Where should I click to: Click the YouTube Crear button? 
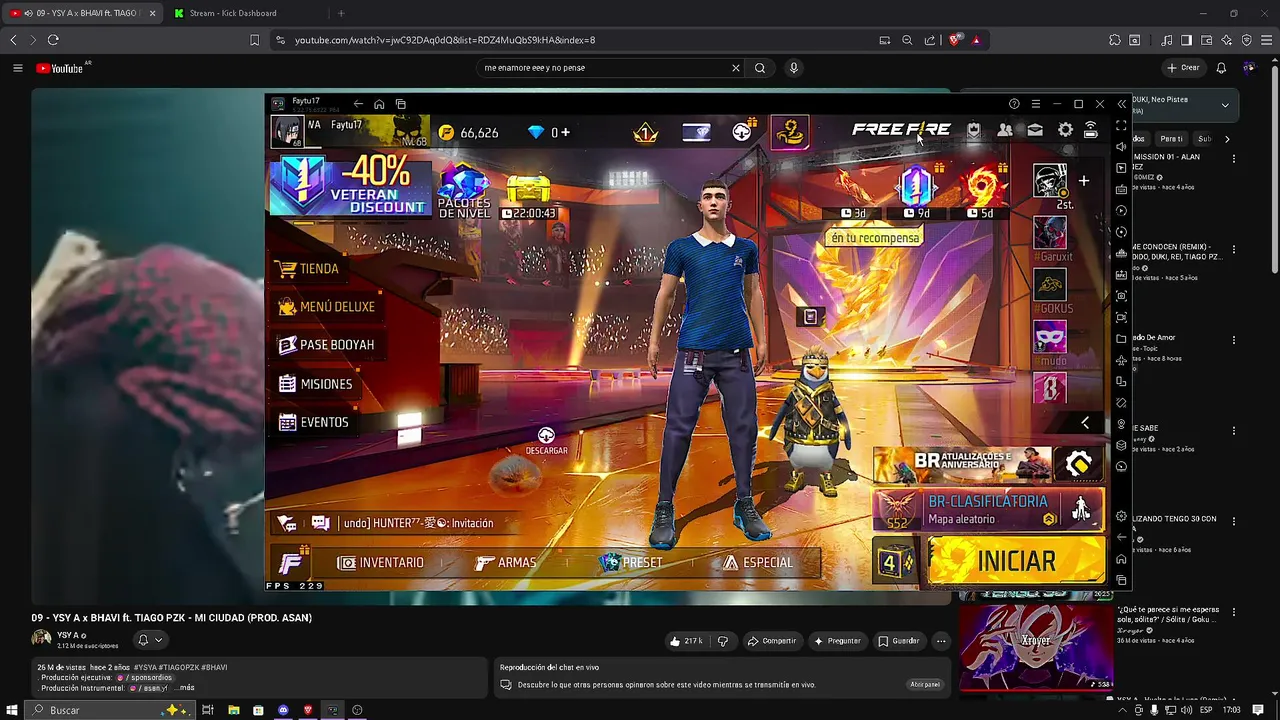tap(1183, 68)
